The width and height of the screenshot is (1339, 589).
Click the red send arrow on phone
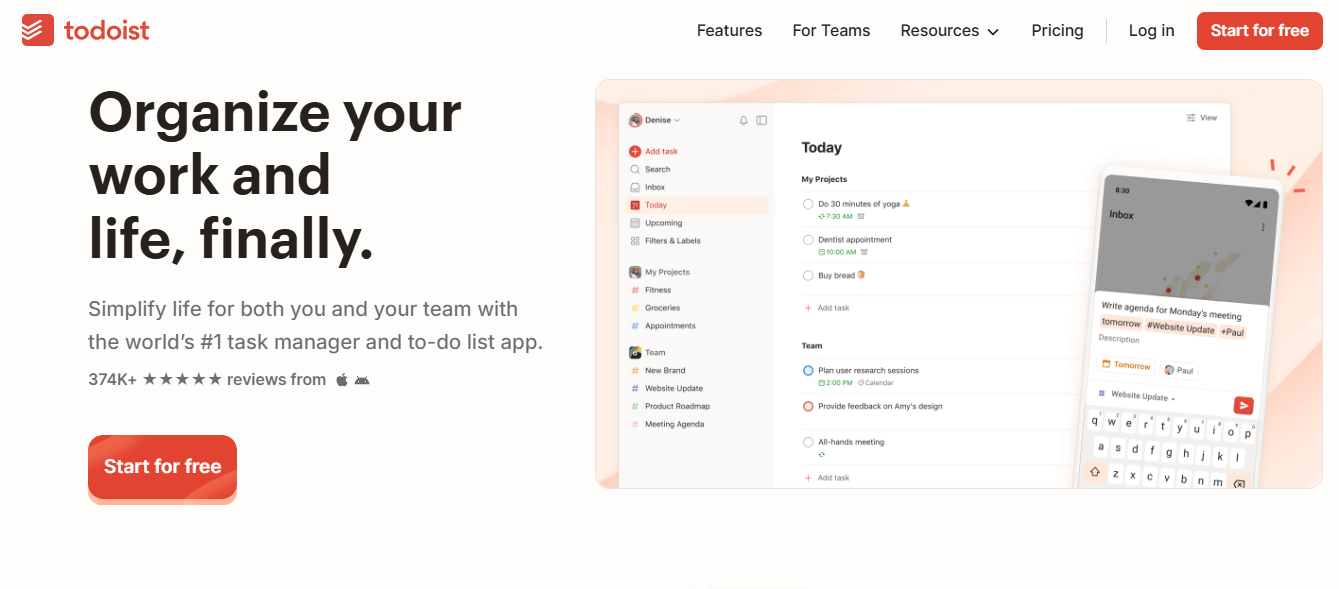(1243, 405)
